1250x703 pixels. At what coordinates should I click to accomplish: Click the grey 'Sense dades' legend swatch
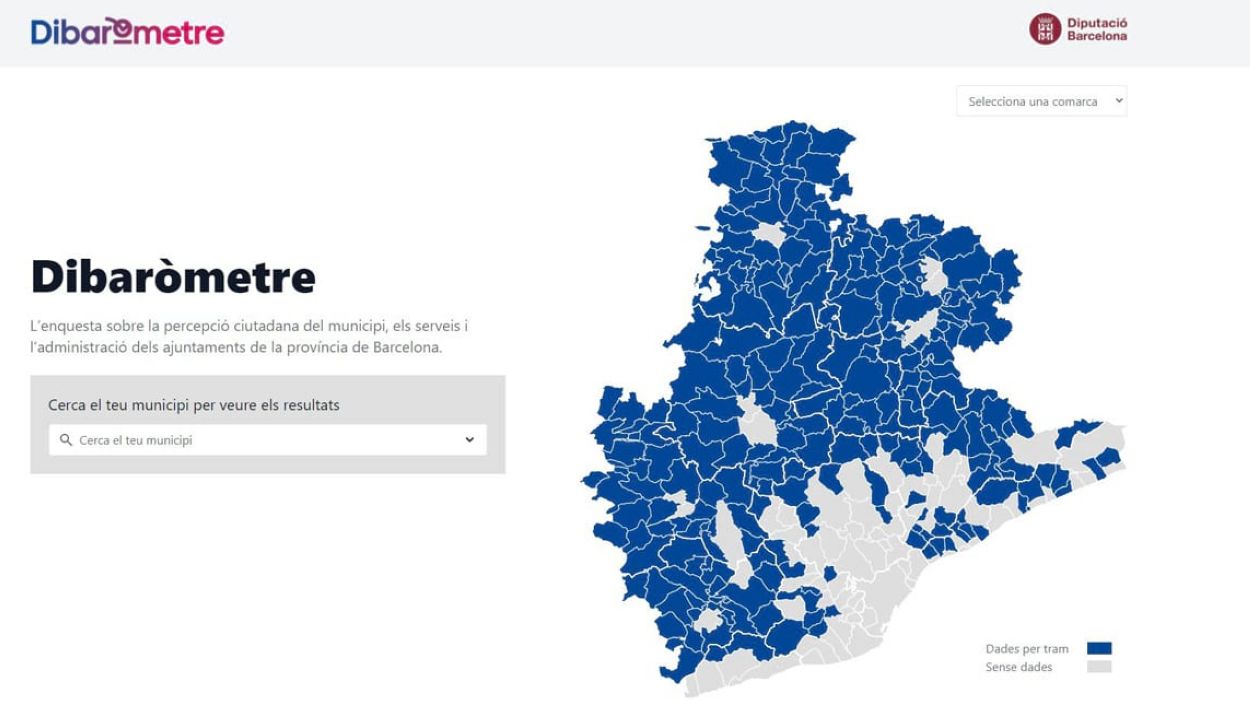[1099, 667]
